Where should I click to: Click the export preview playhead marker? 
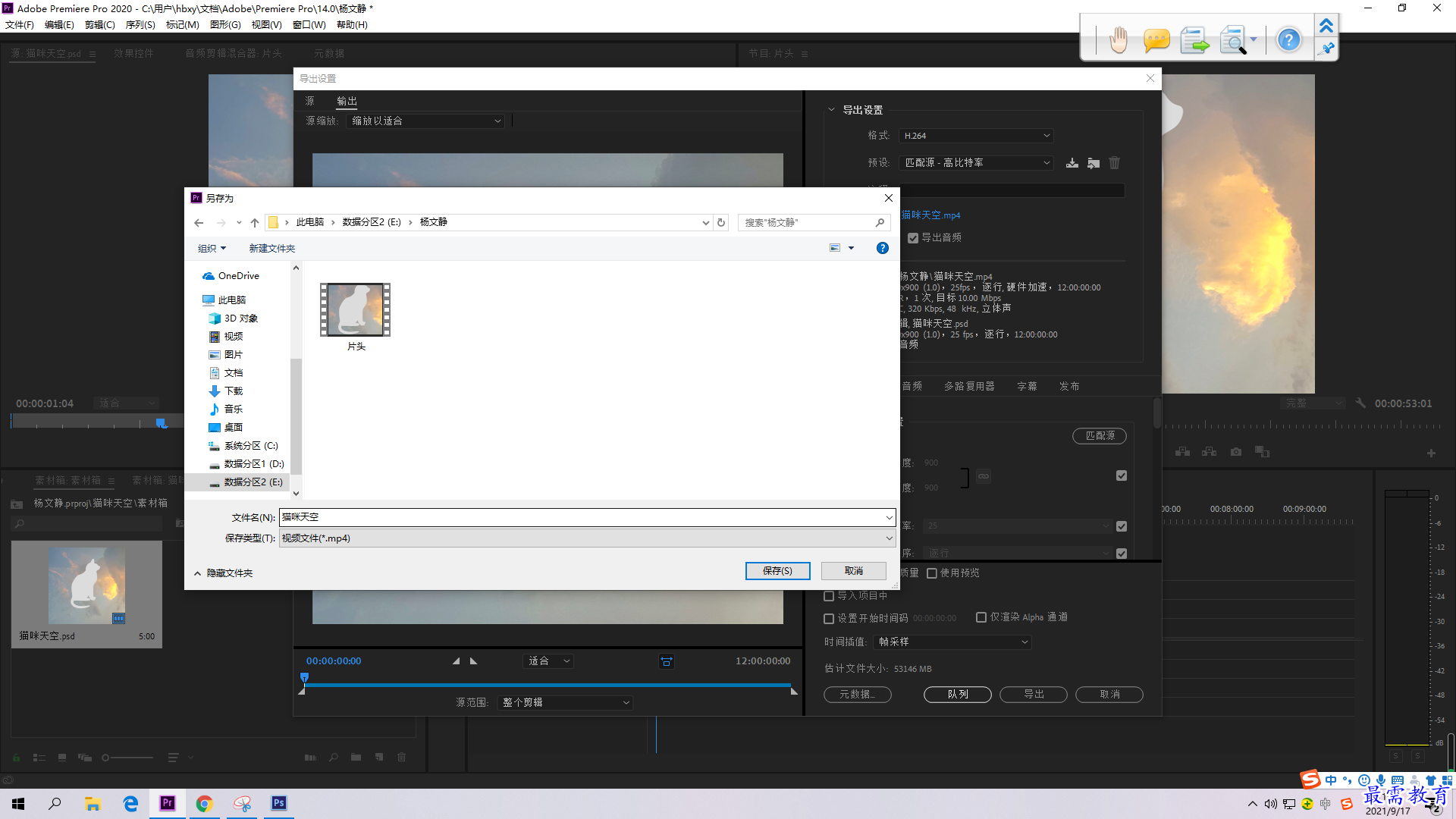pos(304,677)
